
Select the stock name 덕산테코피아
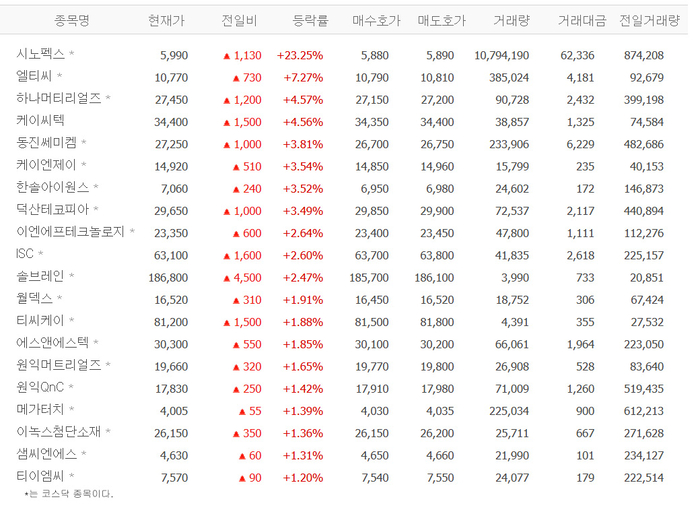pyautogui.click(x=53, y=209)
